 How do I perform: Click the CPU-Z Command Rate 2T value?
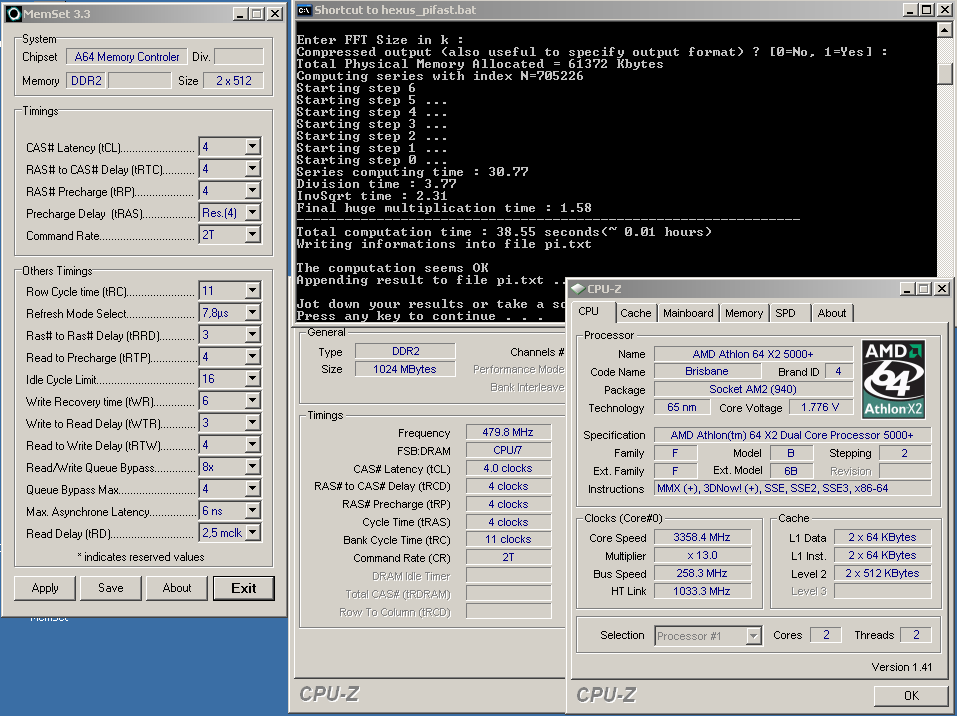508,557
